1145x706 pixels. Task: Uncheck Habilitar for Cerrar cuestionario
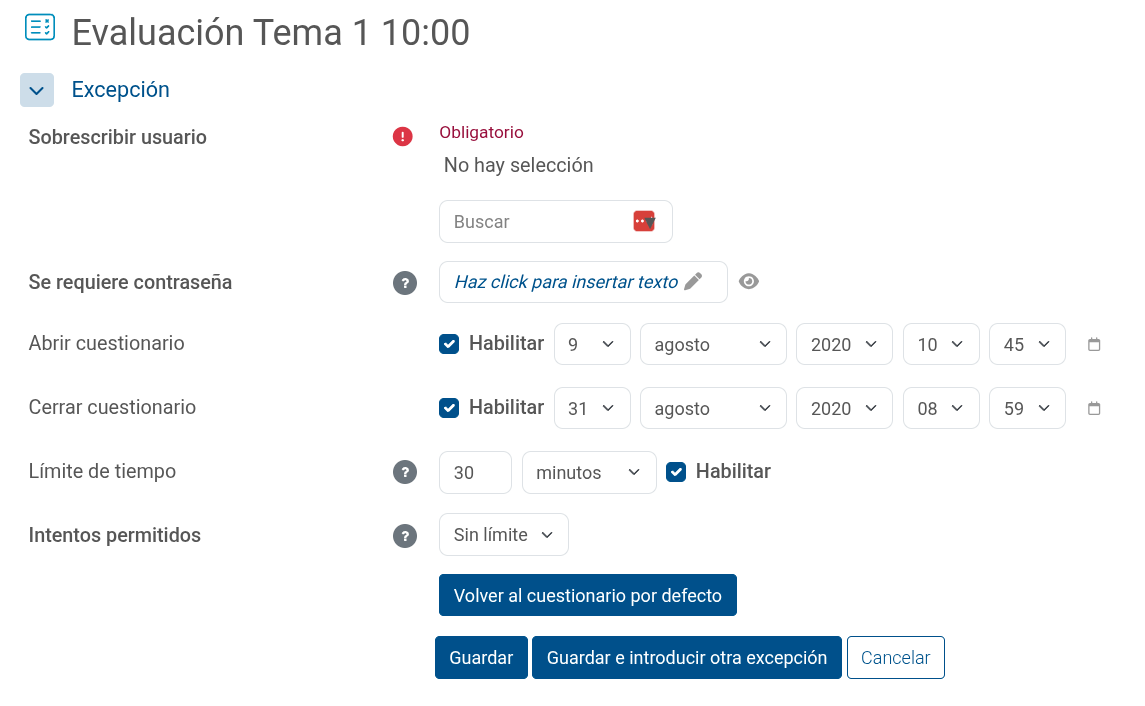449,408
